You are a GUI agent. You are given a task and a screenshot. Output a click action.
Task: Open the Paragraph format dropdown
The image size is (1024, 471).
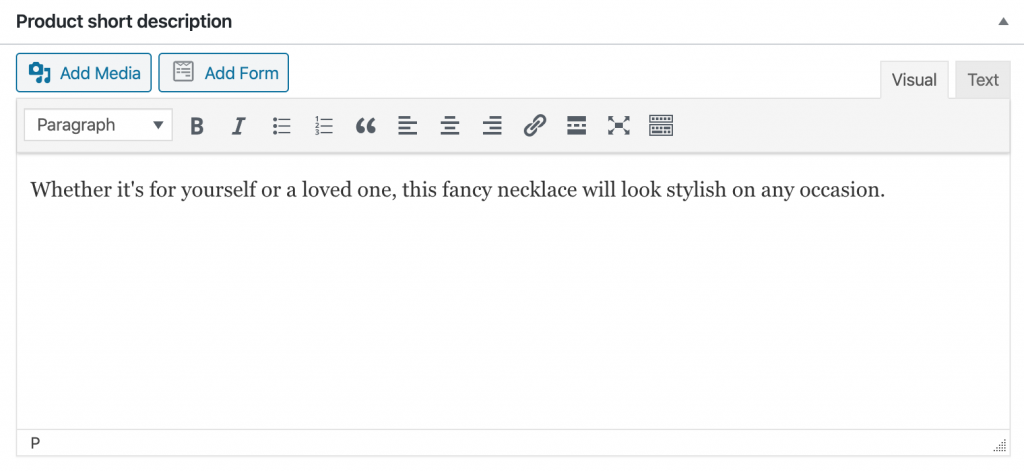(99, 125)
